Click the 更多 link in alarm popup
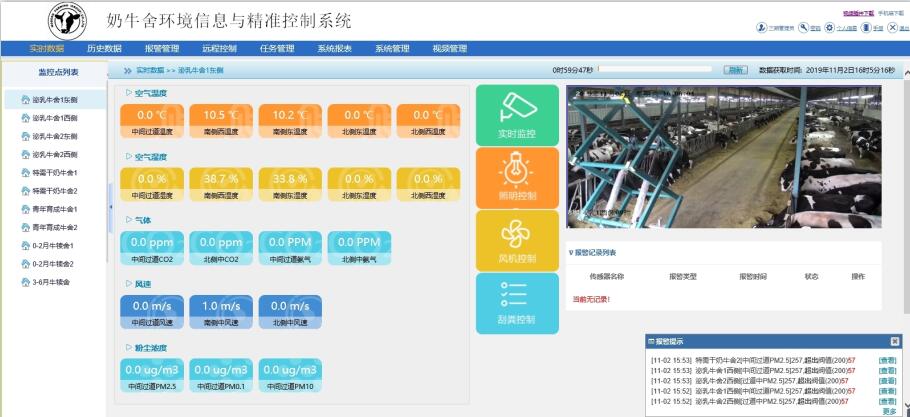The height and width of the screenshot is (417, 910). pyautogui.click(x=889, y=411)
